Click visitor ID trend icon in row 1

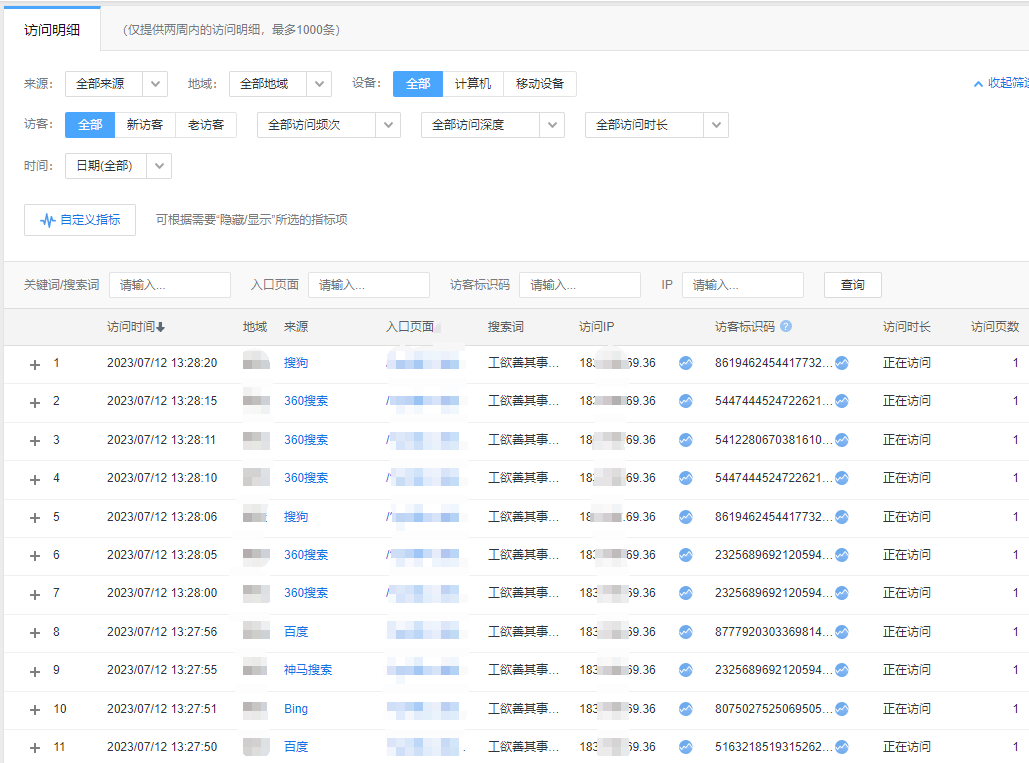842,363
